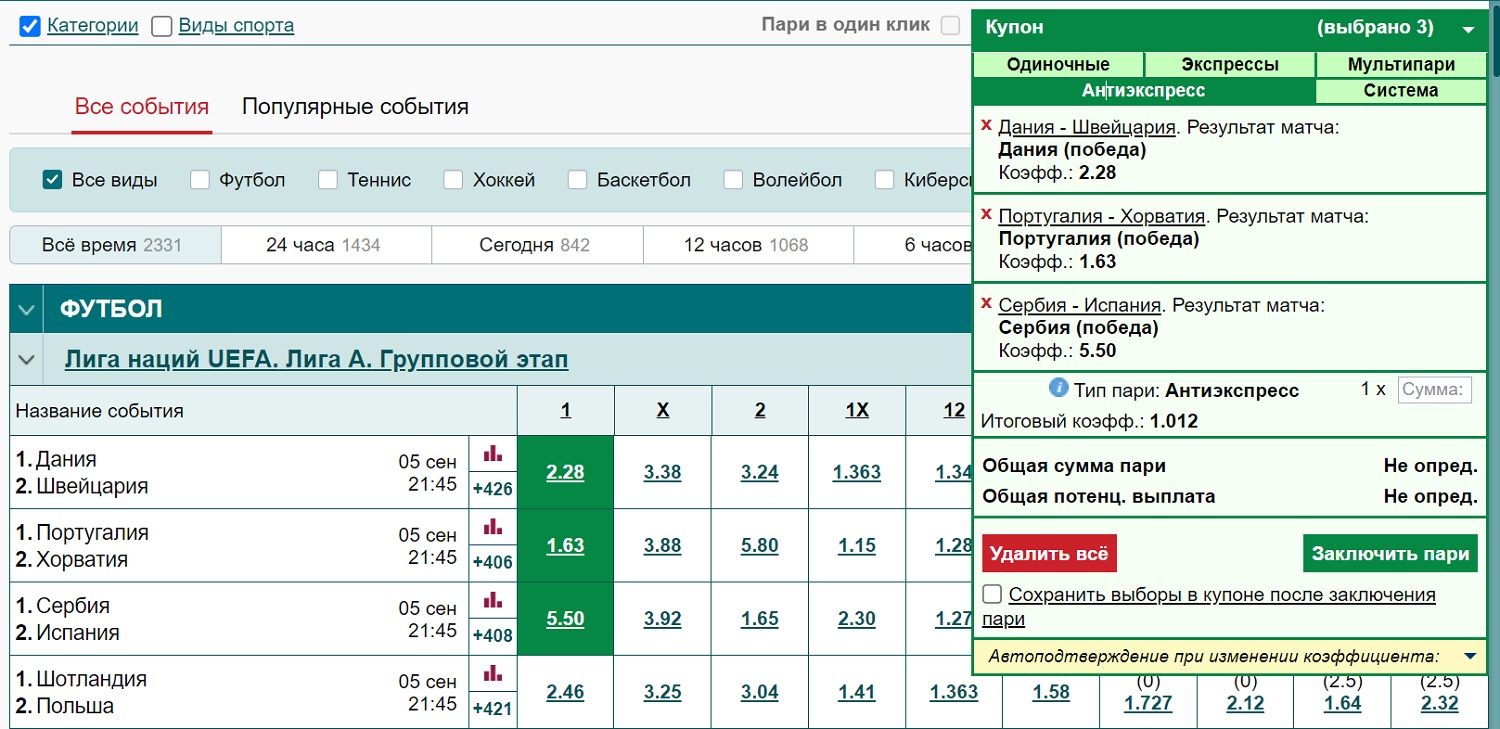Open statistics chart icon for Сербия - Испания
The image size is (1500, 729).
(492, 600)
